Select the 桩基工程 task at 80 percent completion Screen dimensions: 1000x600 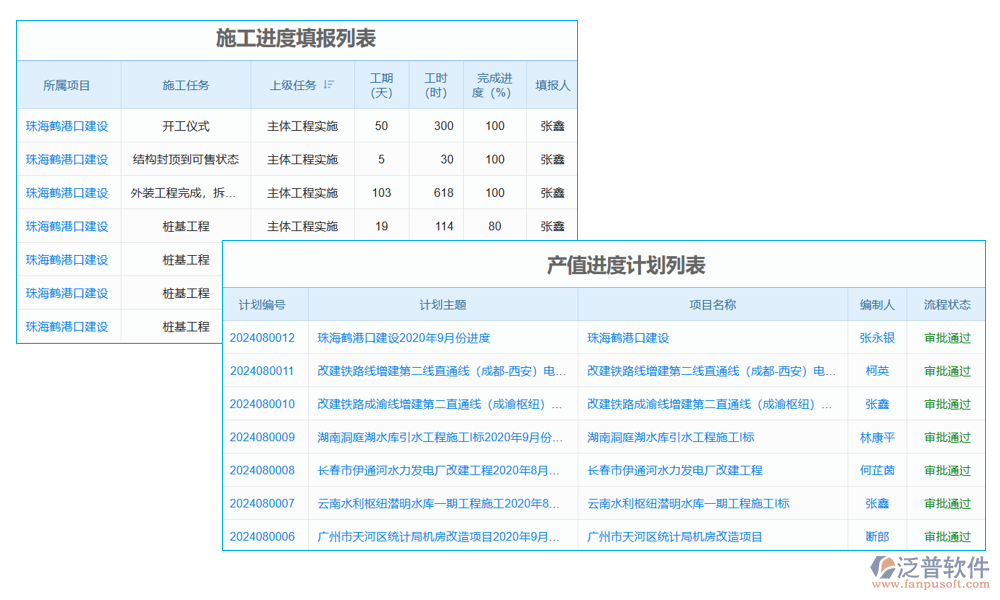point(186,226)
